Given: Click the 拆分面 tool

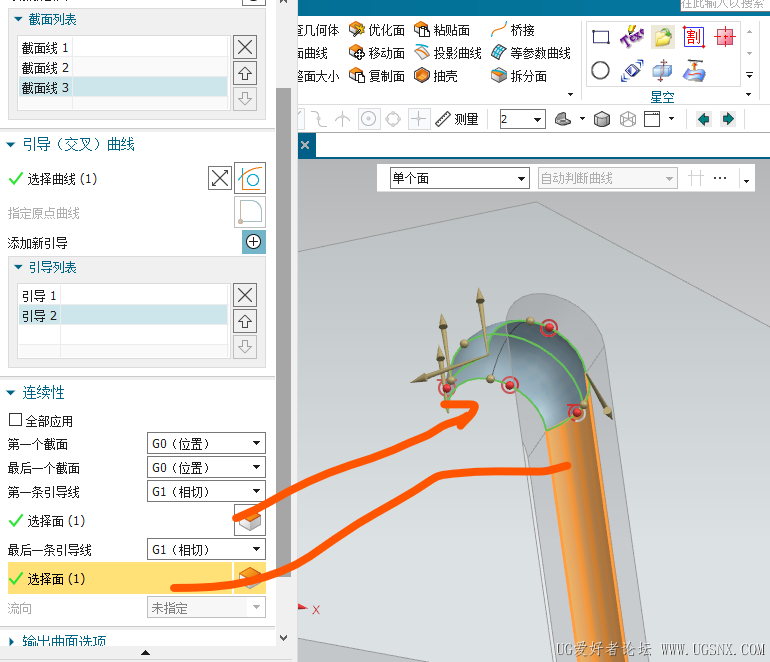Looking at the screenshot, I should pyautogui.click(x=519, y=76).
